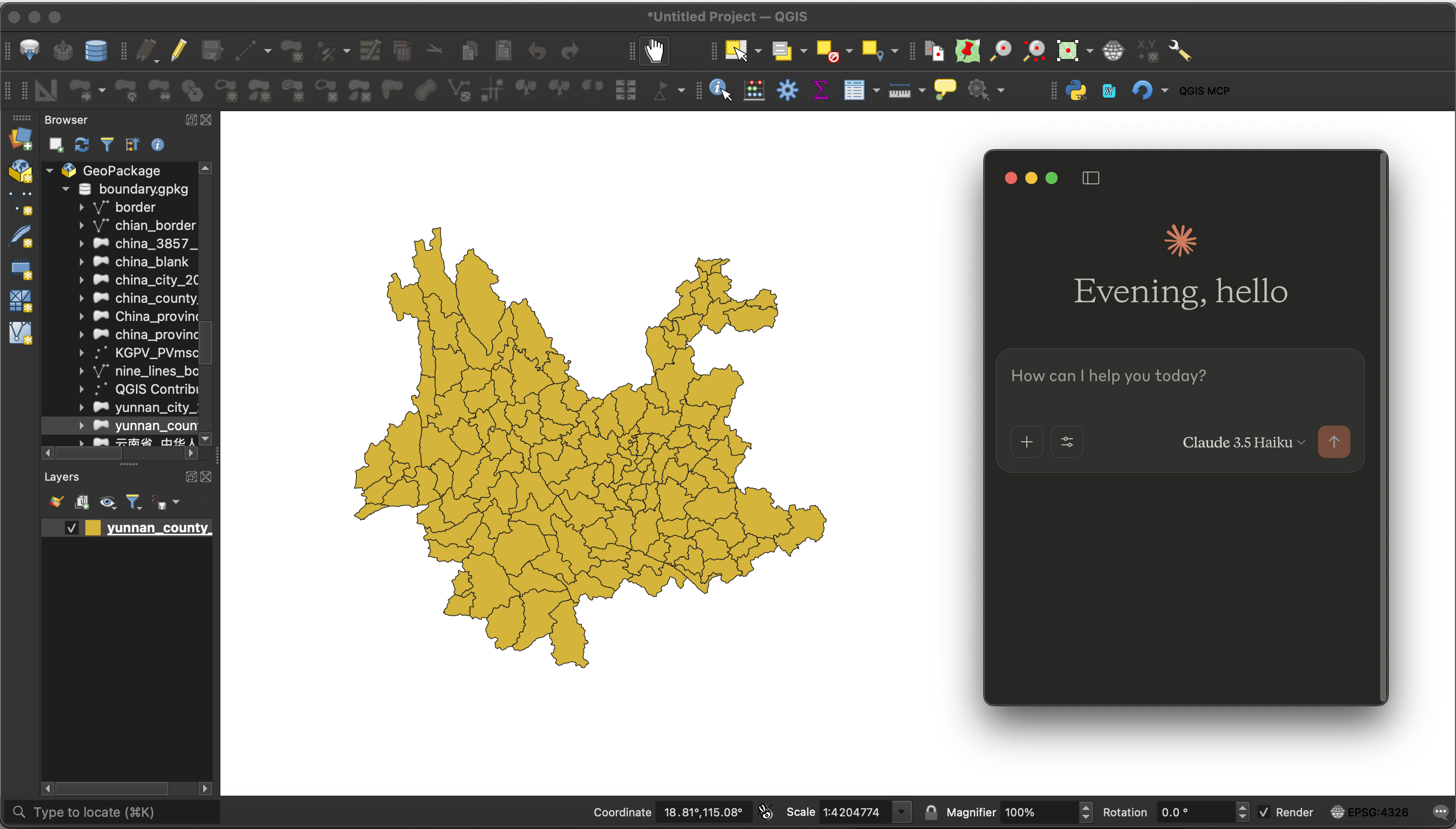
Task: Select the Measure Line tool
Action: click(x=901, y=90)
